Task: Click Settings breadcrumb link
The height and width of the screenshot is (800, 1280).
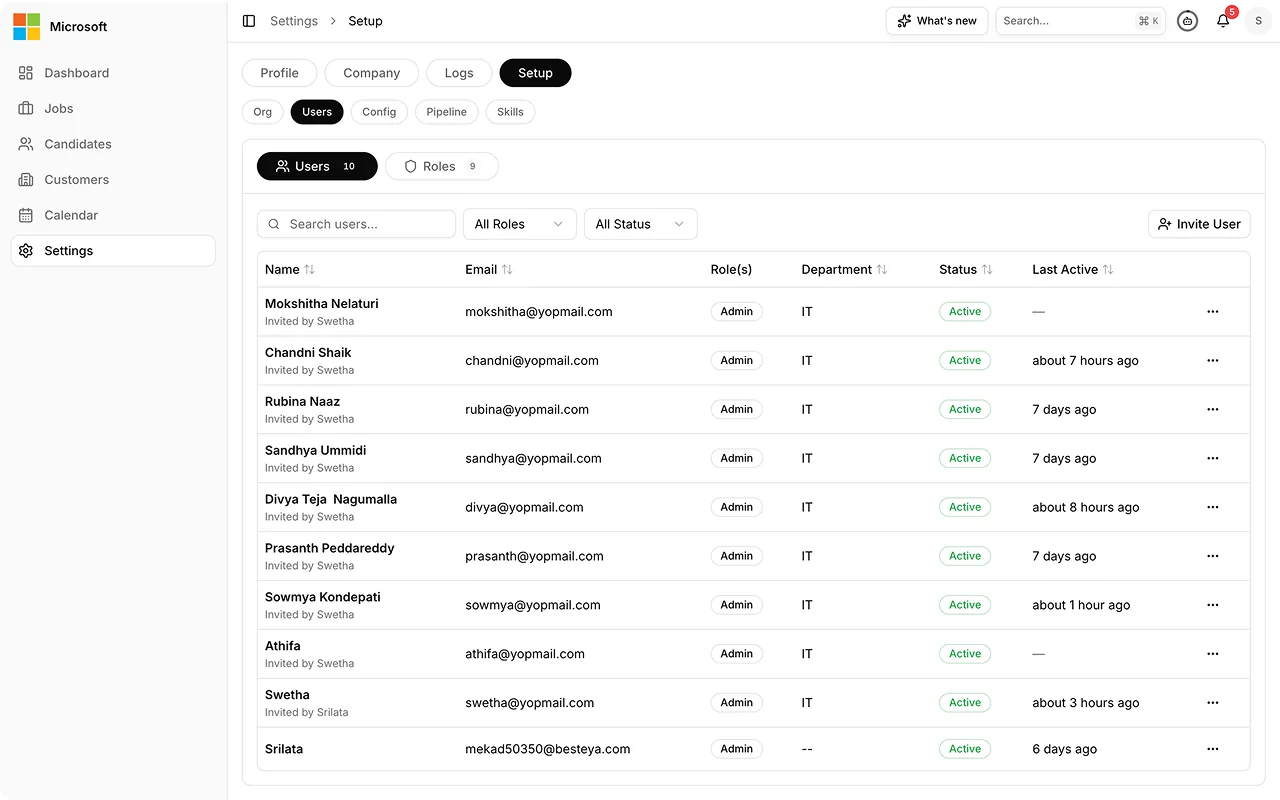Action: (294, 21)
